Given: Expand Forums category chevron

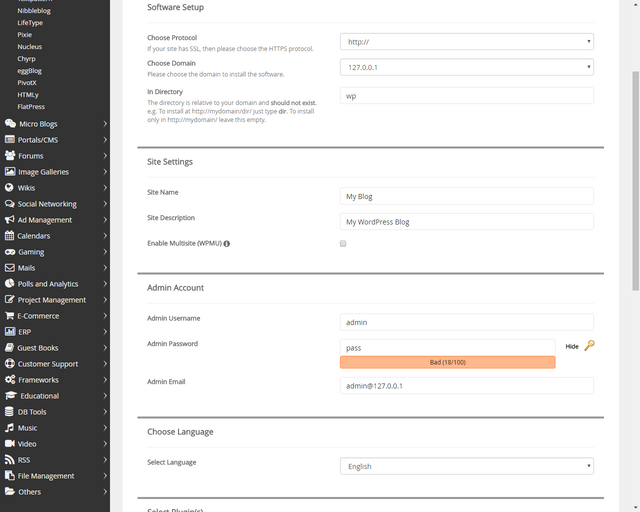Looking at the screenshot, I should click(105, 156).
